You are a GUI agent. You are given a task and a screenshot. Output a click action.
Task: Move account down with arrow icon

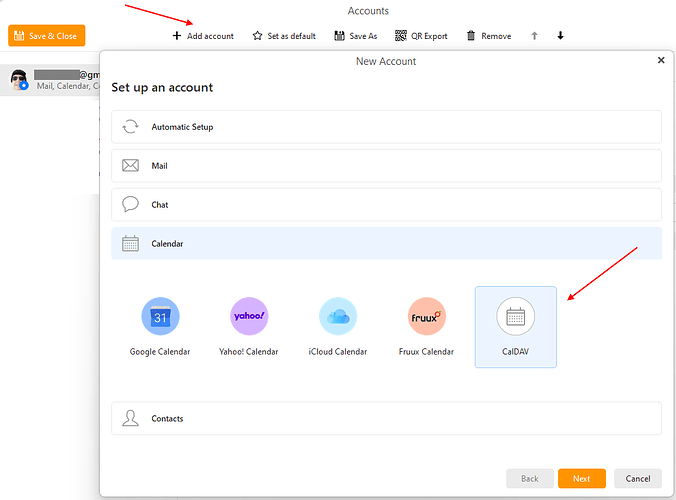[560, 36]
